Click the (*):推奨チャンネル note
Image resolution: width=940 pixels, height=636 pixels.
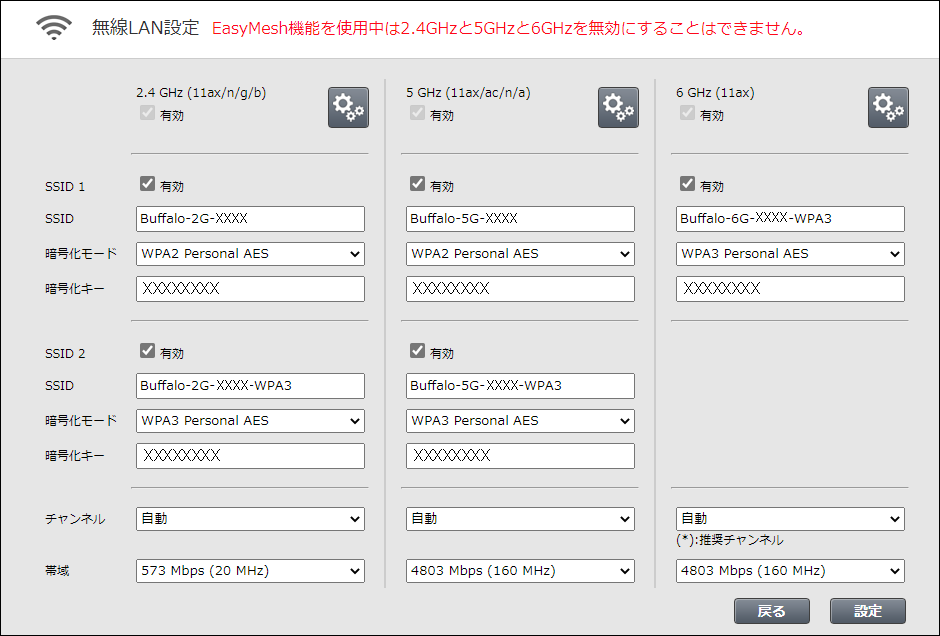(730, 540)
